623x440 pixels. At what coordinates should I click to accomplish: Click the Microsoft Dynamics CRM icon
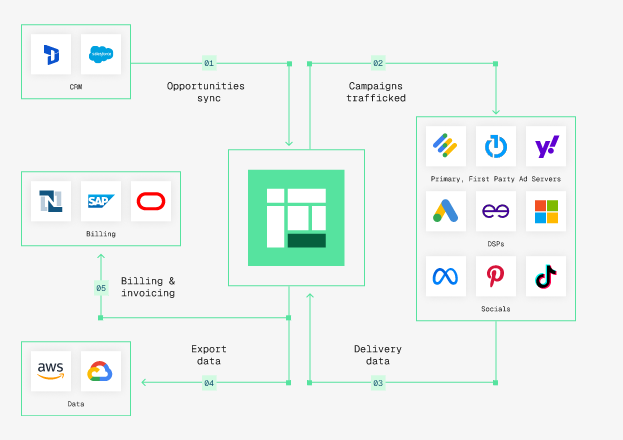tap(51, 54)
